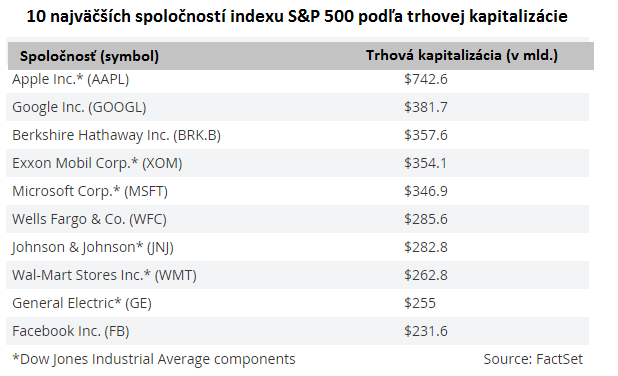Select the Facebook Inc. (FB) row
The image size is (618, 376).
click(x=298, y=331)
